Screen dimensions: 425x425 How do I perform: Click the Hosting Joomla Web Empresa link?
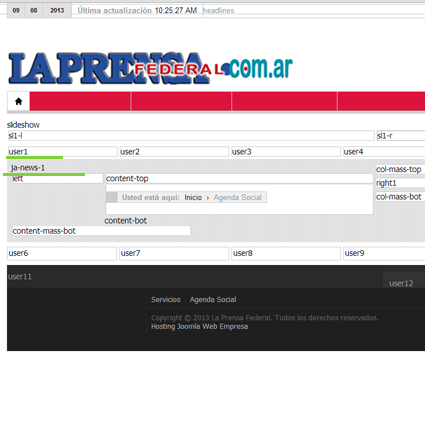pos(199,326)
